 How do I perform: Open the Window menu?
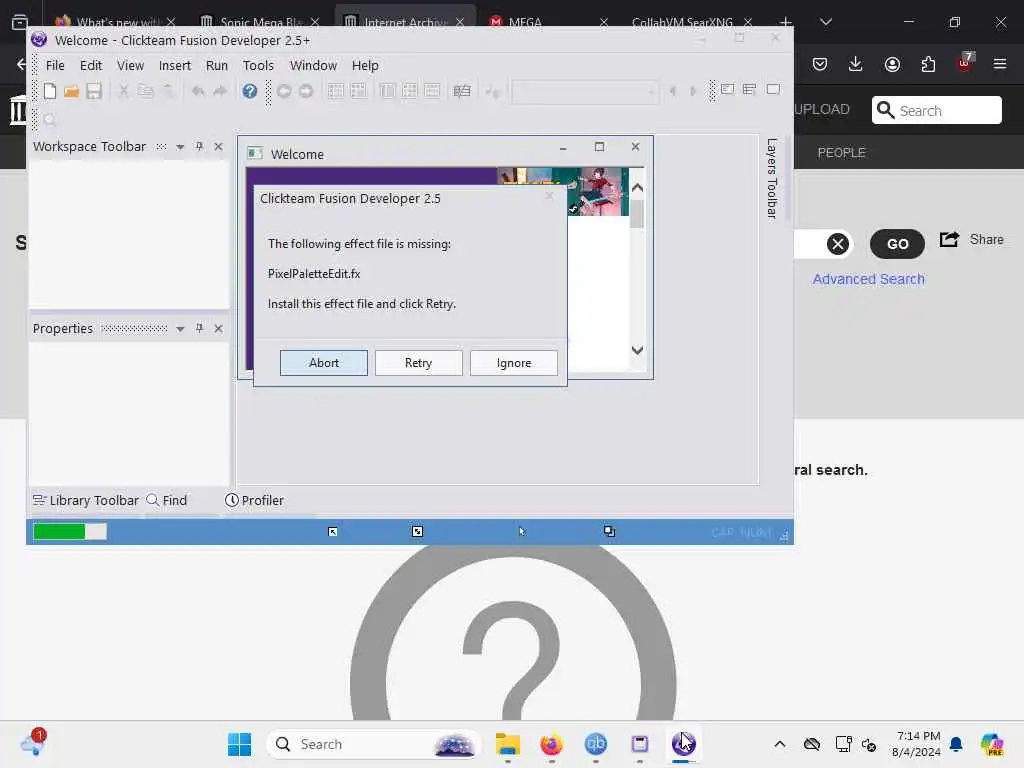pos(313,65)
